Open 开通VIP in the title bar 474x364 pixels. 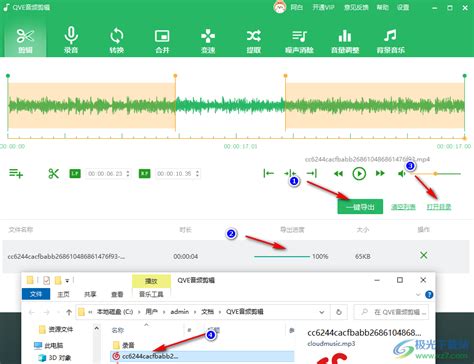pos(323,7)
